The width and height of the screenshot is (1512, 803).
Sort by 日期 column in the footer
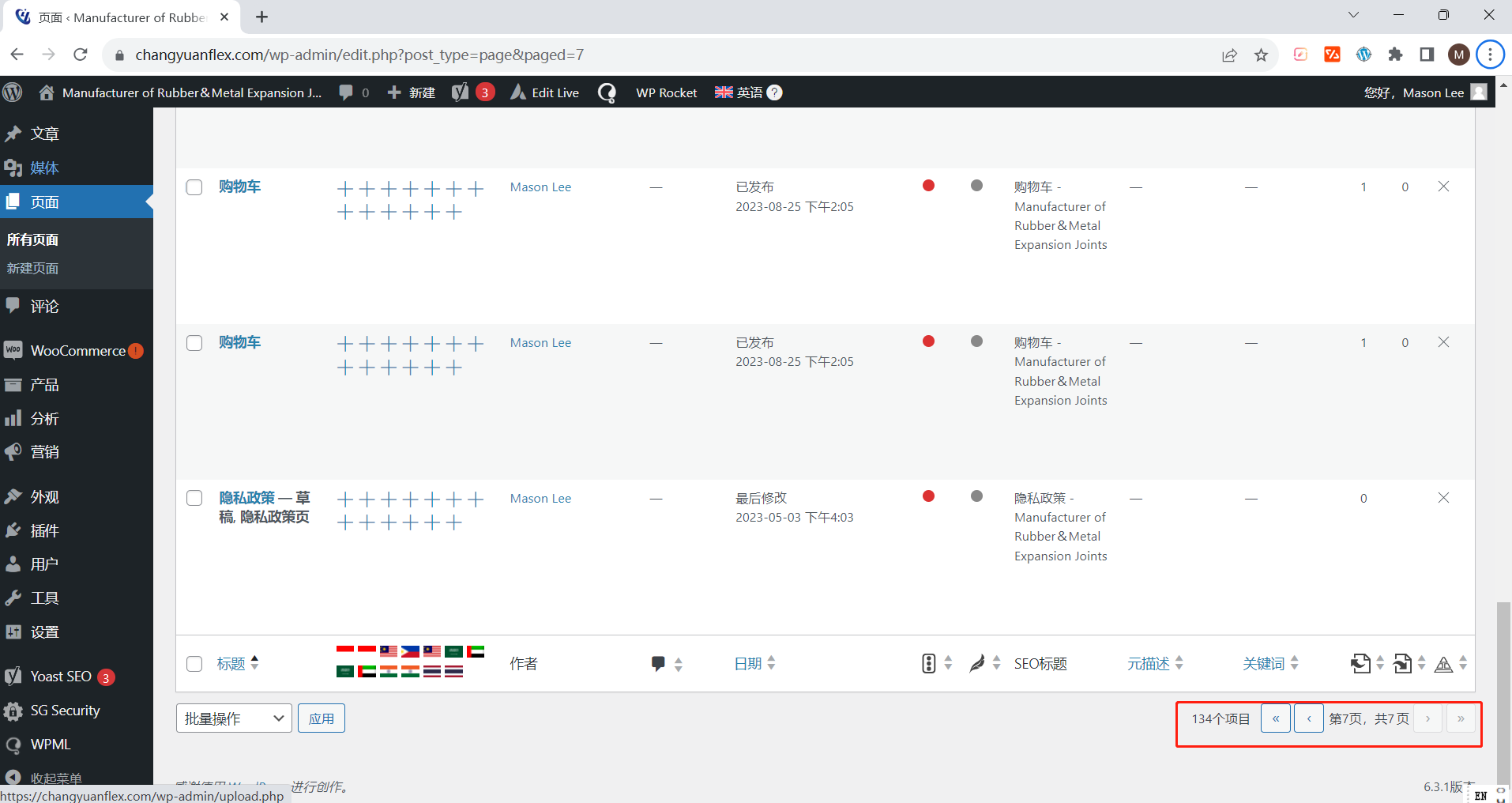754,664
